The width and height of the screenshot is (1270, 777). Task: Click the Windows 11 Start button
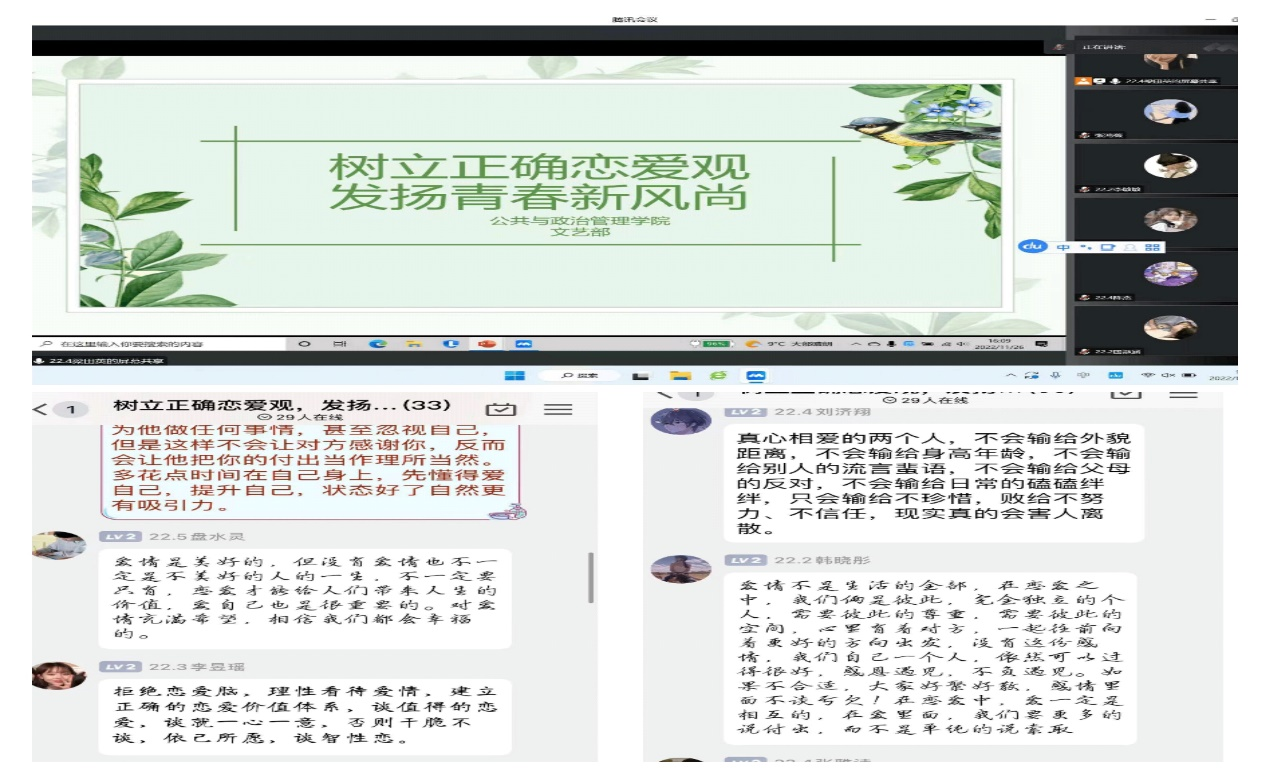[515, 376]
